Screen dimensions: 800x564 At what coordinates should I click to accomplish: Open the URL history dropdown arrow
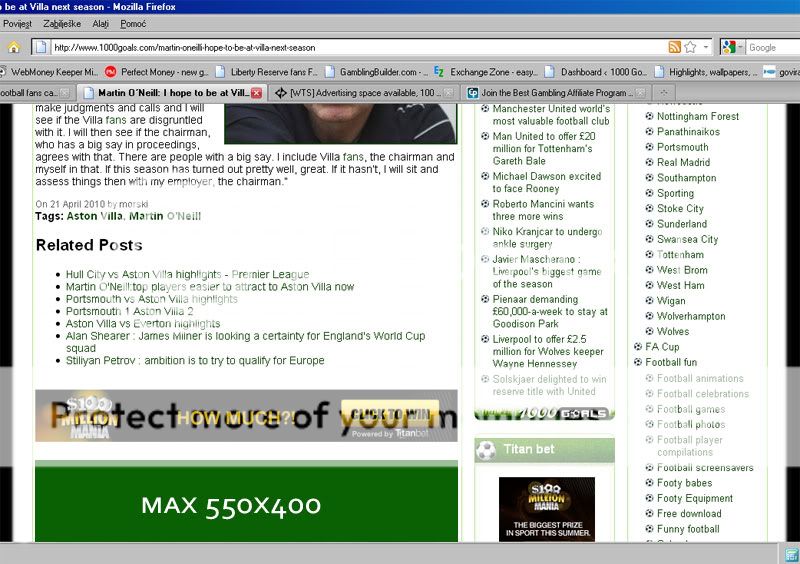coord(706,47)
